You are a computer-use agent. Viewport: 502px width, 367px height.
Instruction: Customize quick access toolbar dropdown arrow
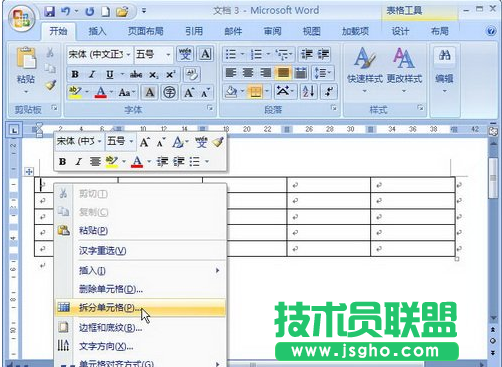click(x=144, y=11)
